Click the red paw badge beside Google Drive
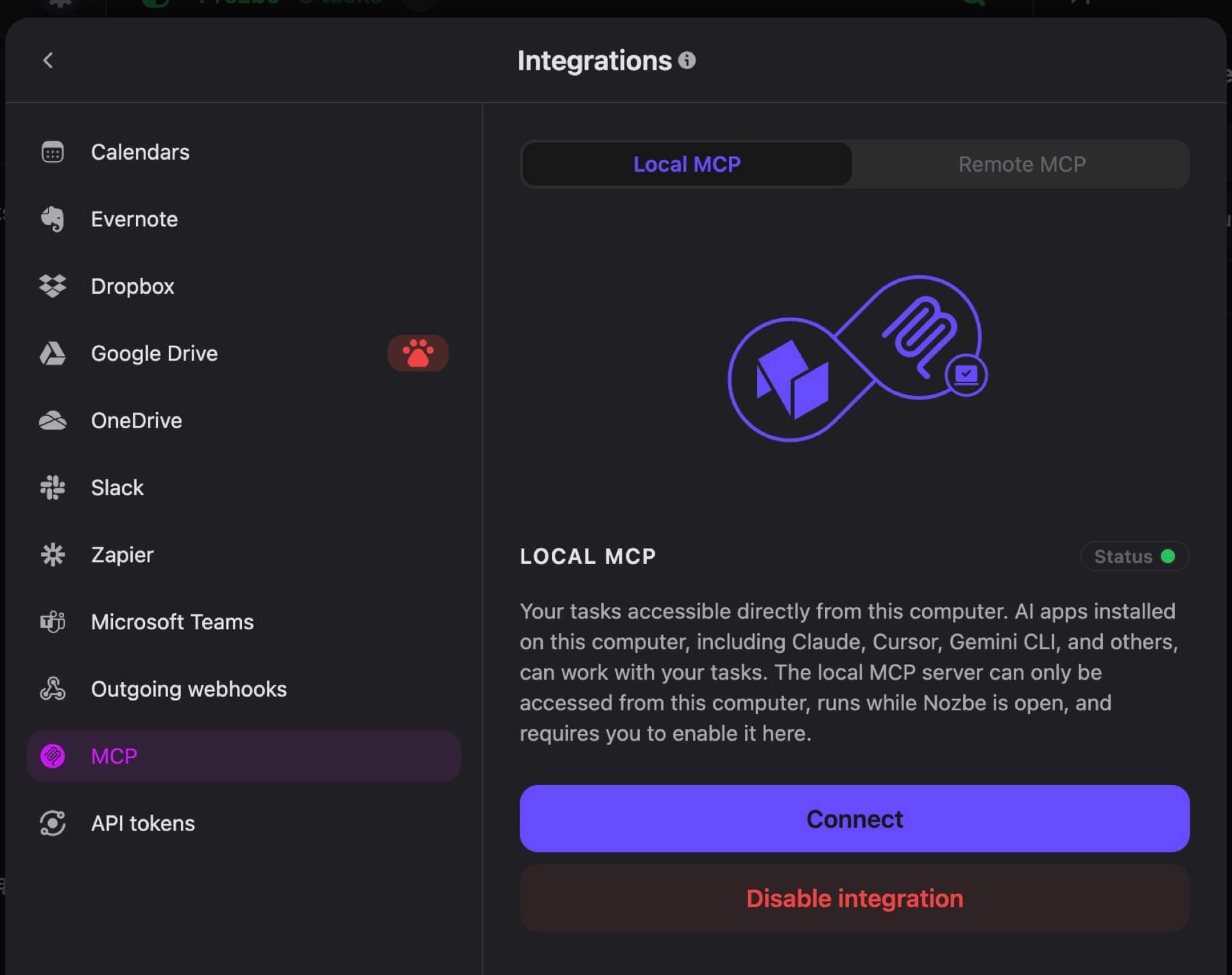The image size is (1232, 975). click(x=418, y=353)
